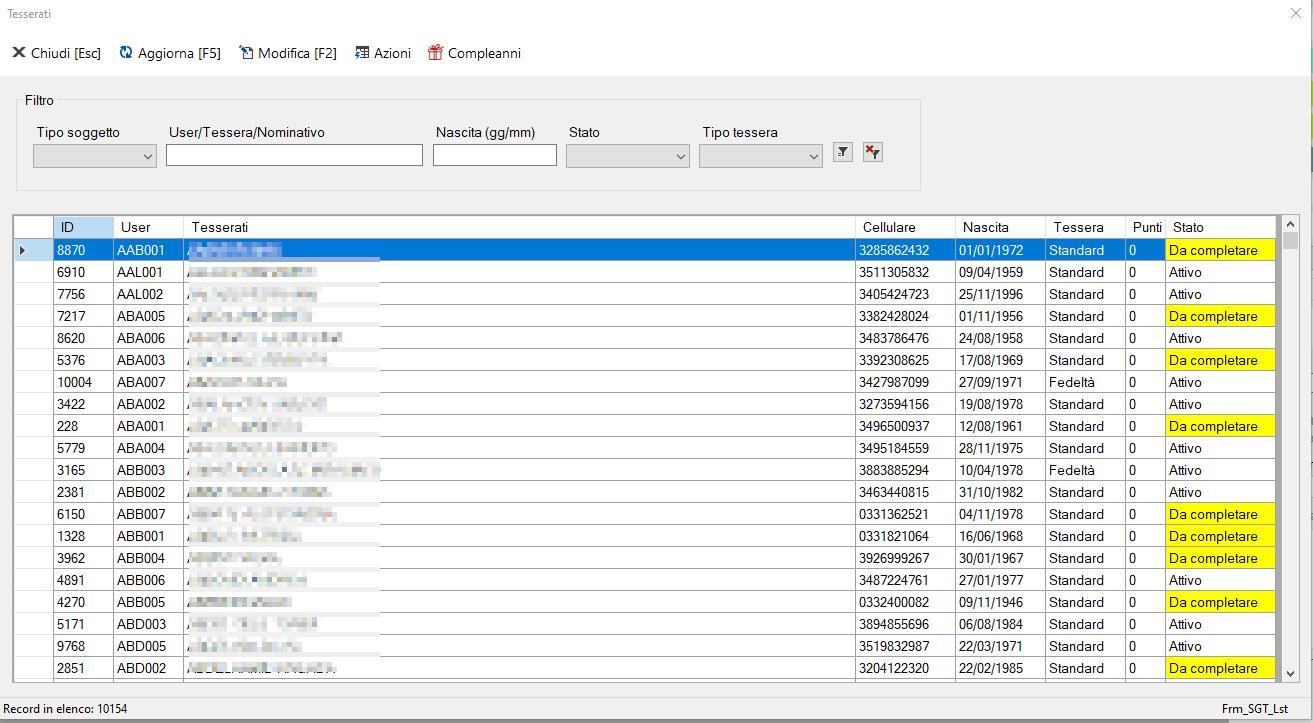Sort by the User column header

point(149,227)
